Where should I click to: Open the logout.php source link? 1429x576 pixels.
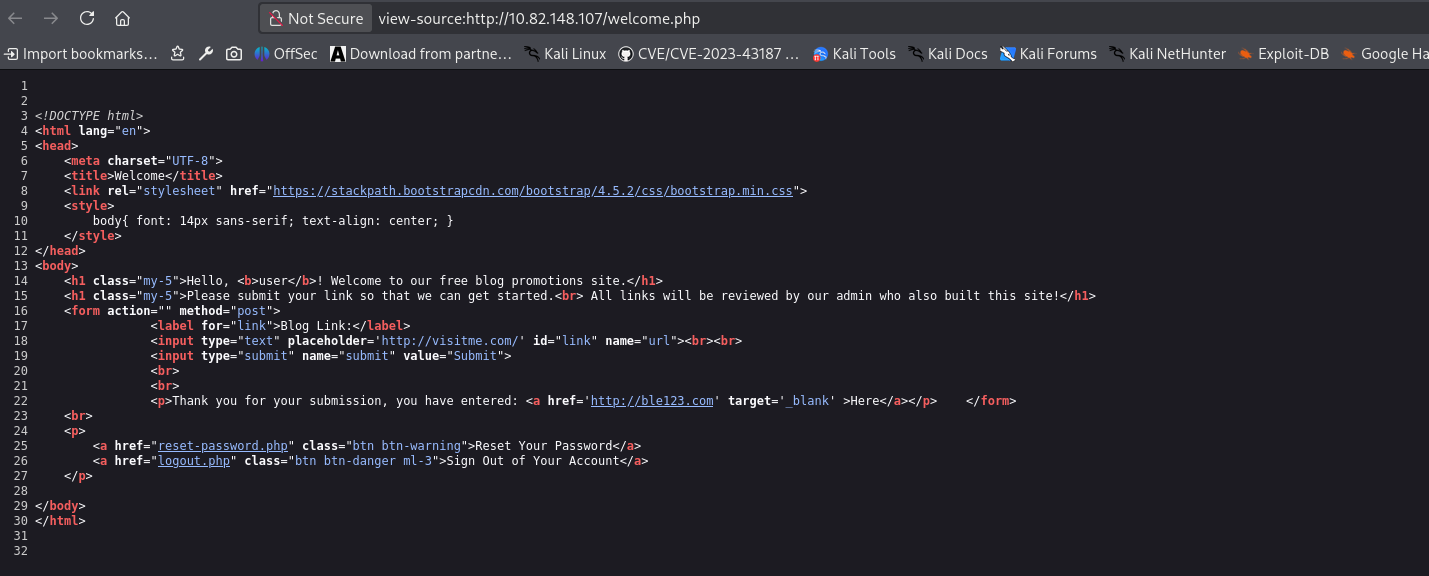pyautogui.click(x=194, y=461)
